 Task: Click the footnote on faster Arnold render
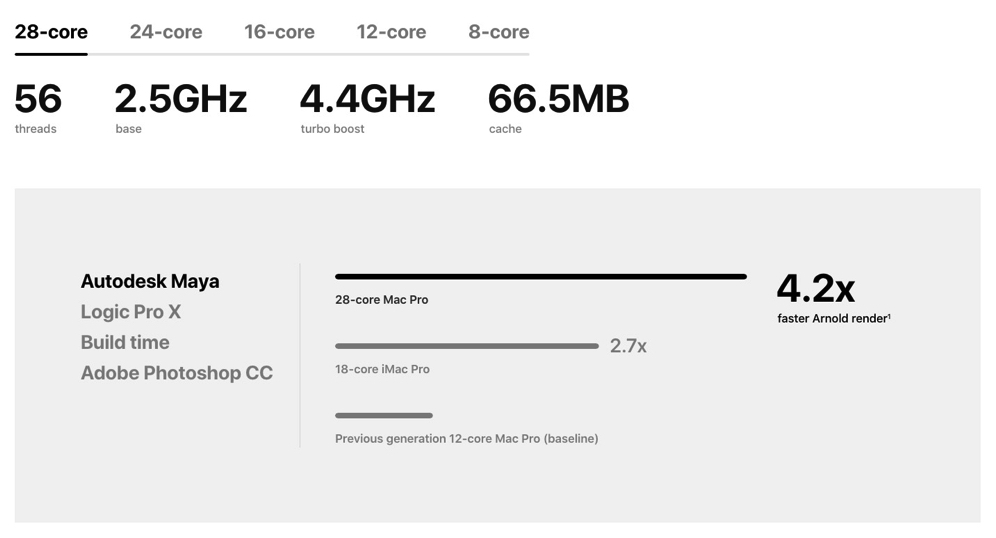(x=889, y=316)
